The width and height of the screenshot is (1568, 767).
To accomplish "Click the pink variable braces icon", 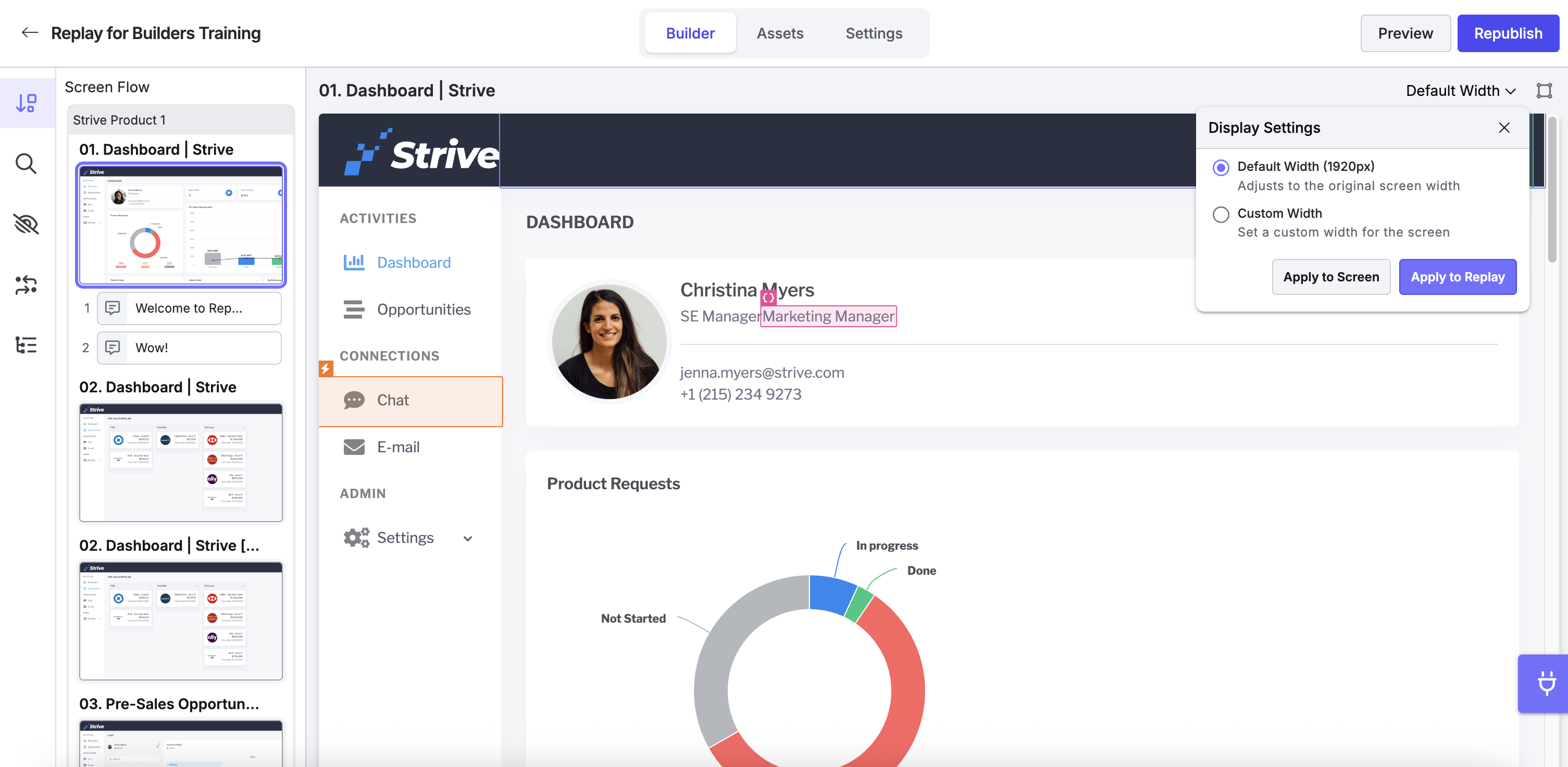I will coord(768,298).
